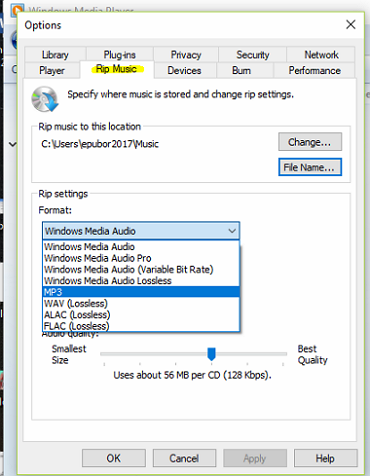Image resolution: width=370 pixels, height=476 pixels.
Task: Open the Library tab
Action: (55, 54)
